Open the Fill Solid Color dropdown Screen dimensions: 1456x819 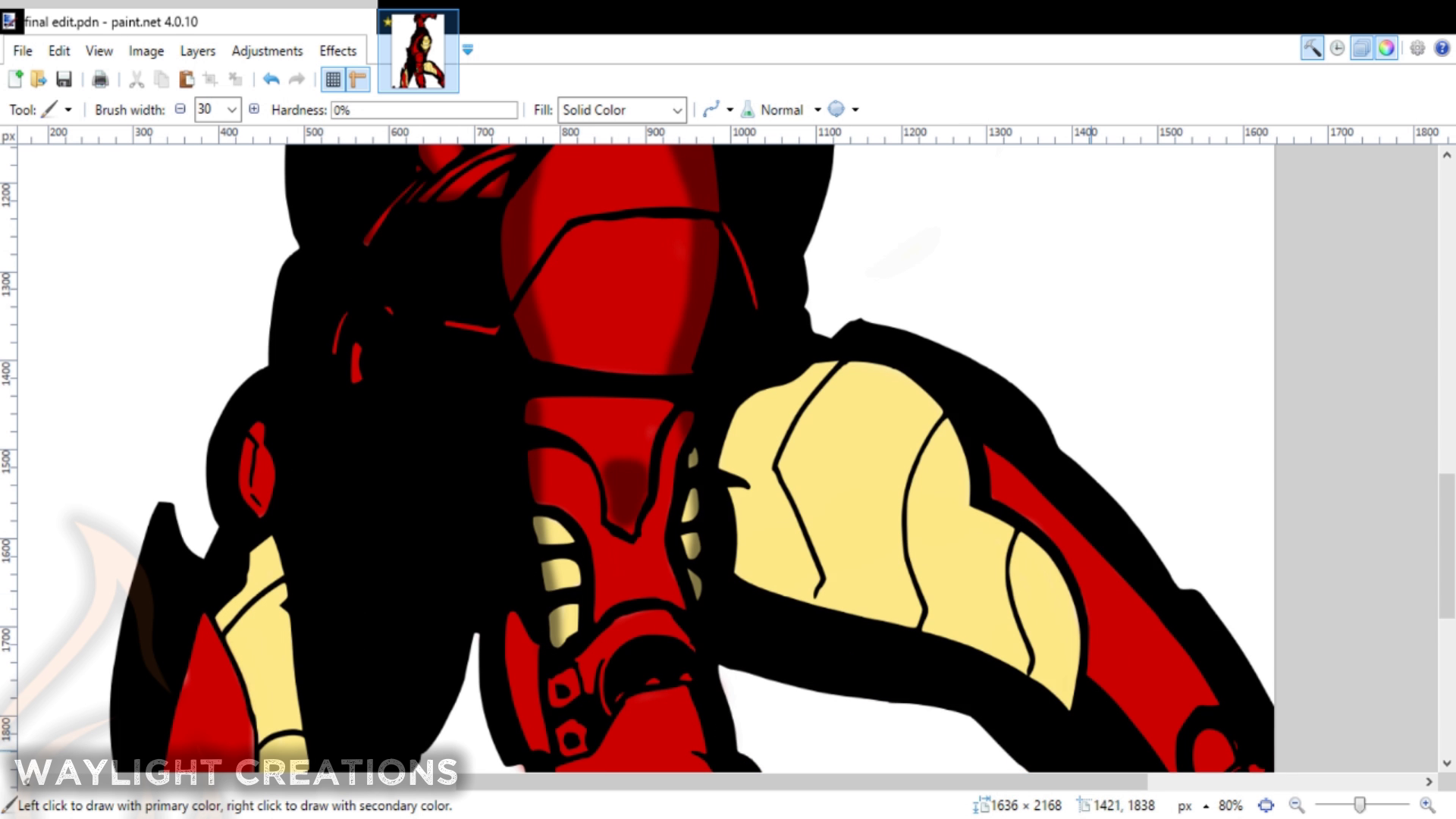[622, 110]
